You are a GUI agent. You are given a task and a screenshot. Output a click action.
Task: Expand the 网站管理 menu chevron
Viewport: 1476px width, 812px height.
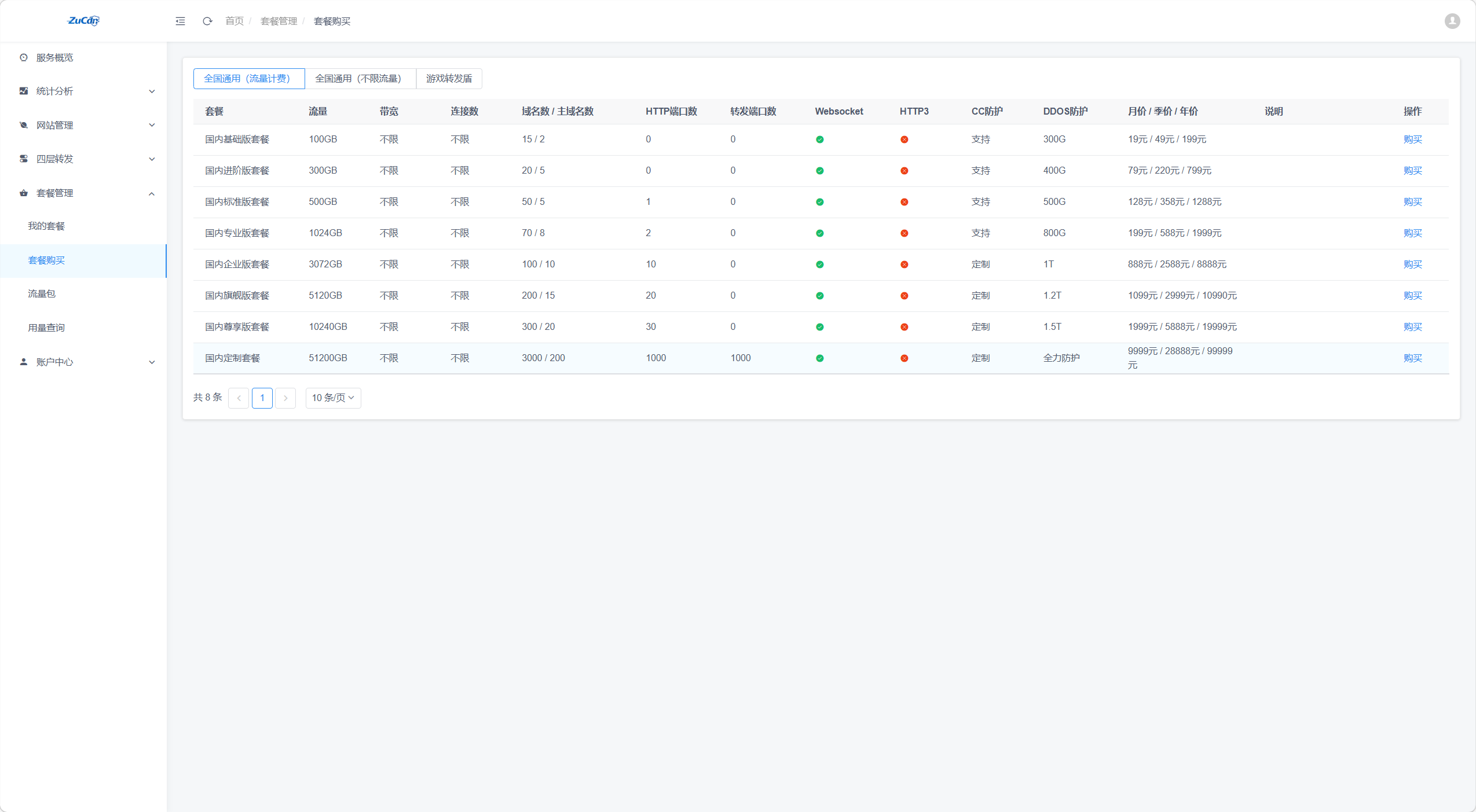152,125
